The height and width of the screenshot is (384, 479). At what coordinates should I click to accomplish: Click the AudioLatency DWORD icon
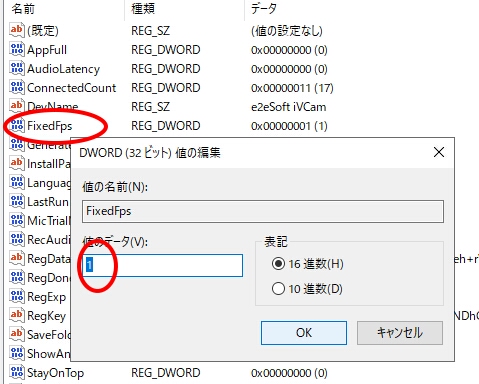[17, 68]
